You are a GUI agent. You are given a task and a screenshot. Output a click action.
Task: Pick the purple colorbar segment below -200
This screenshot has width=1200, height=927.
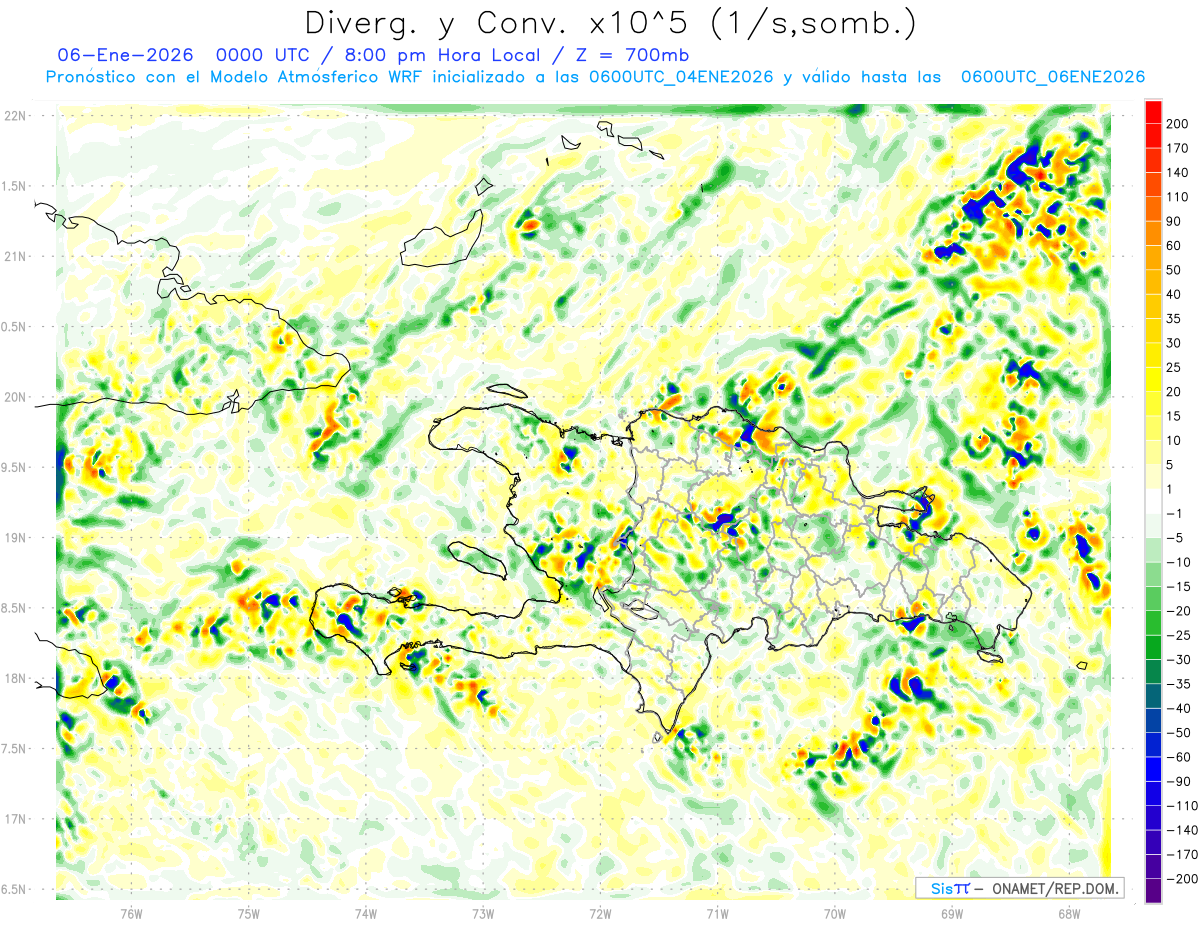[1153, 891]
